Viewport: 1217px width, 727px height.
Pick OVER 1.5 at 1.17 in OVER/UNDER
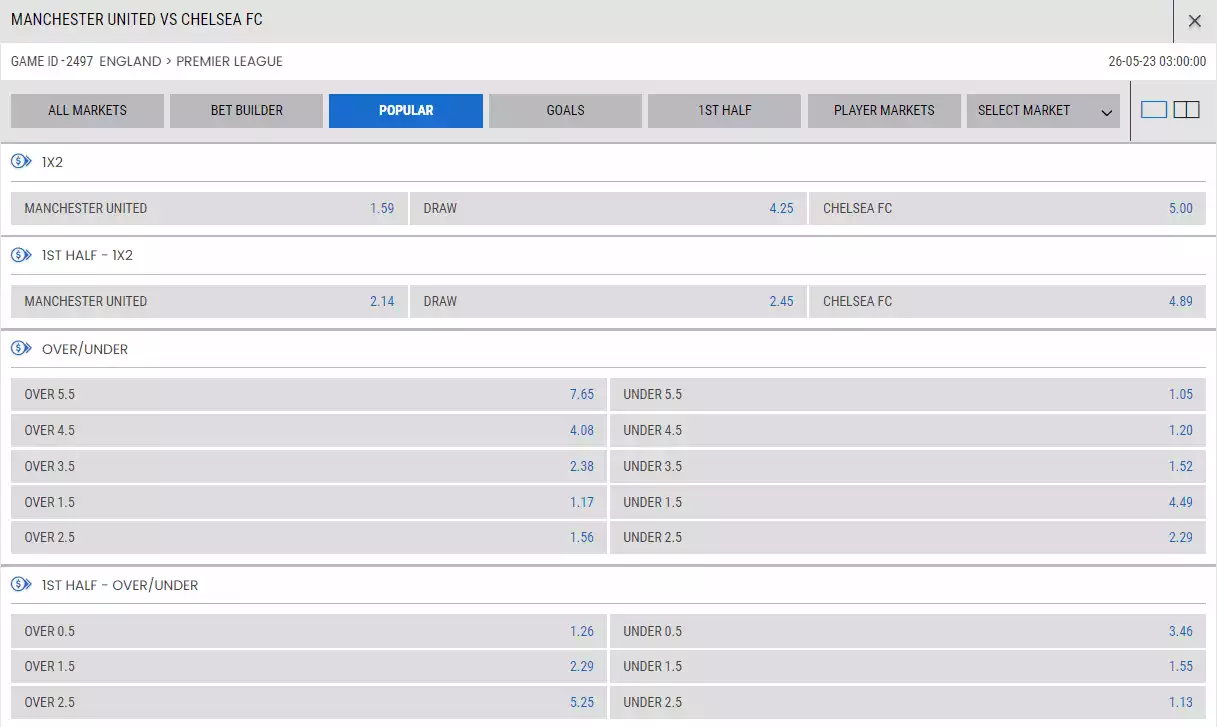tap(309, 502)
